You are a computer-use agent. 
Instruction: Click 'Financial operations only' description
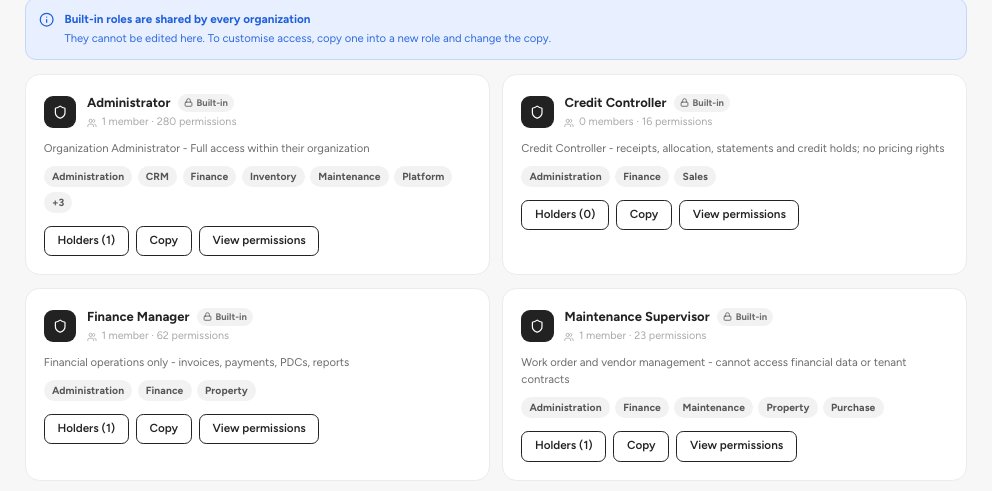pyautogui.click(x=196, y=362)
